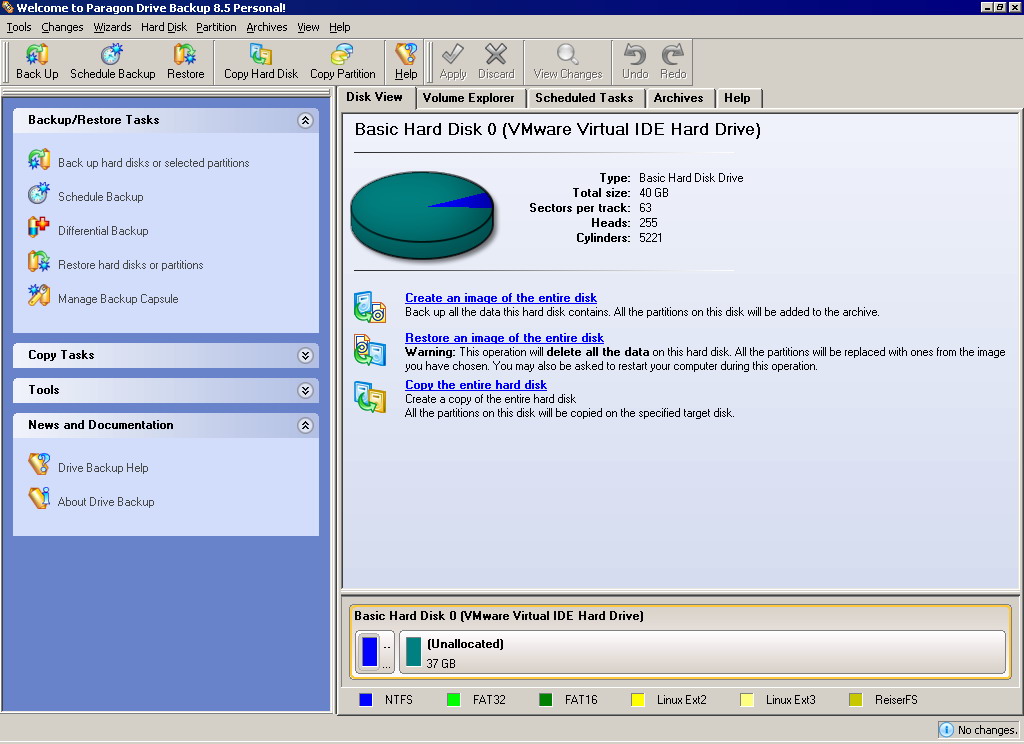Screen dimensions: 1024x744
Task: Expand the Tools panel
Action: coord(305,391)
